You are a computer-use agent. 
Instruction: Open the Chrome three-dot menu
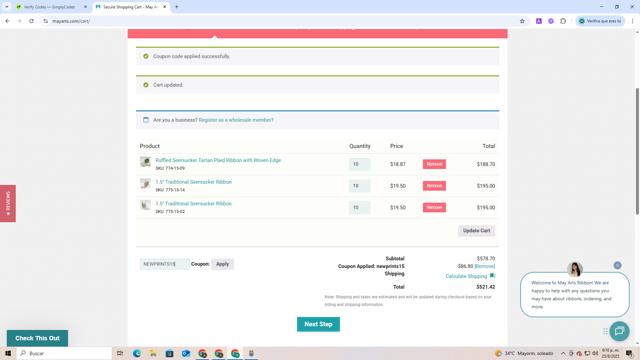tap(632, 21)
